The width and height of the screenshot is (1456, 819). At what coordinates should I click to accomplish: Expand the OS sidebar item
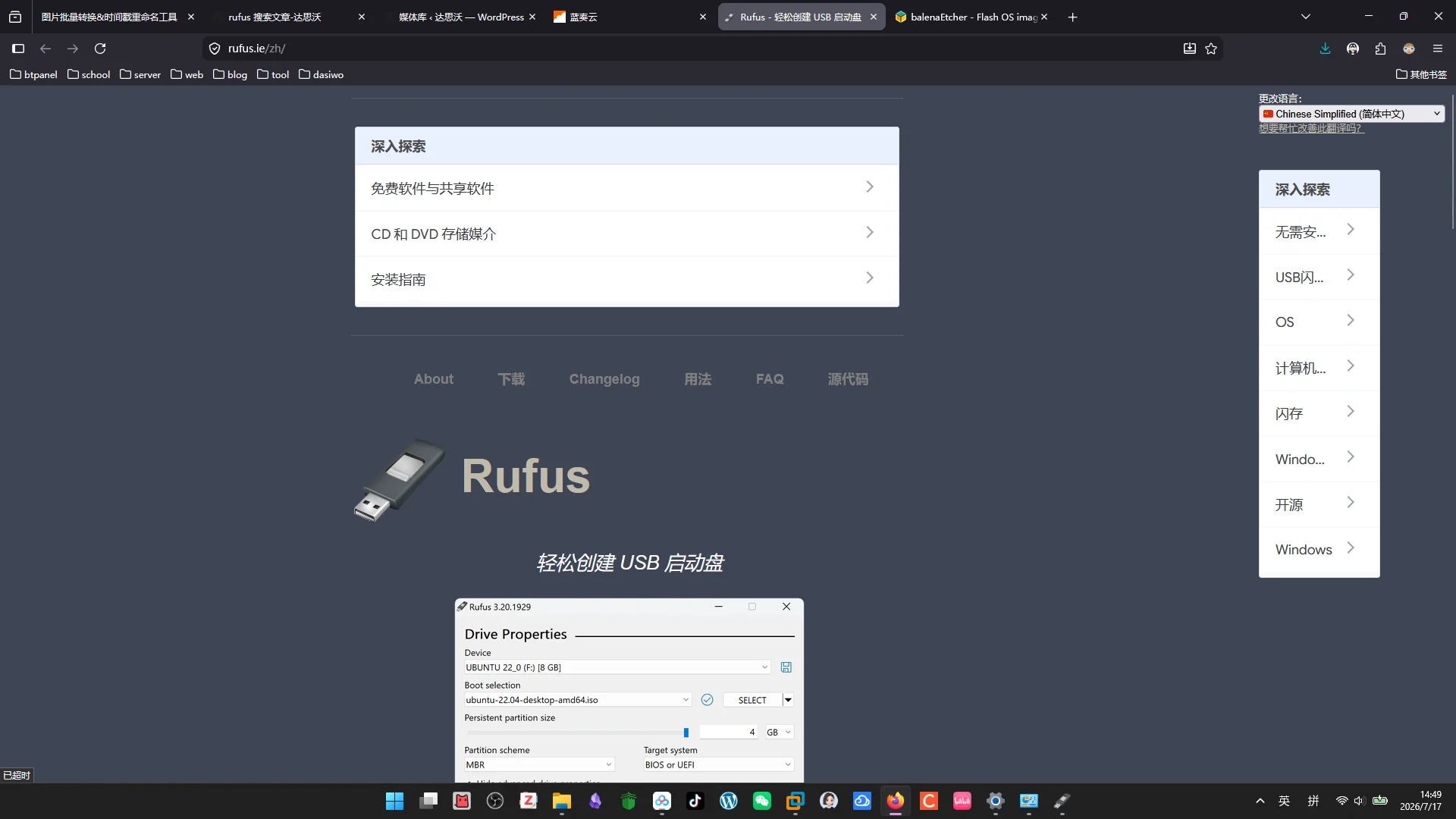(x=1319, y=322)
